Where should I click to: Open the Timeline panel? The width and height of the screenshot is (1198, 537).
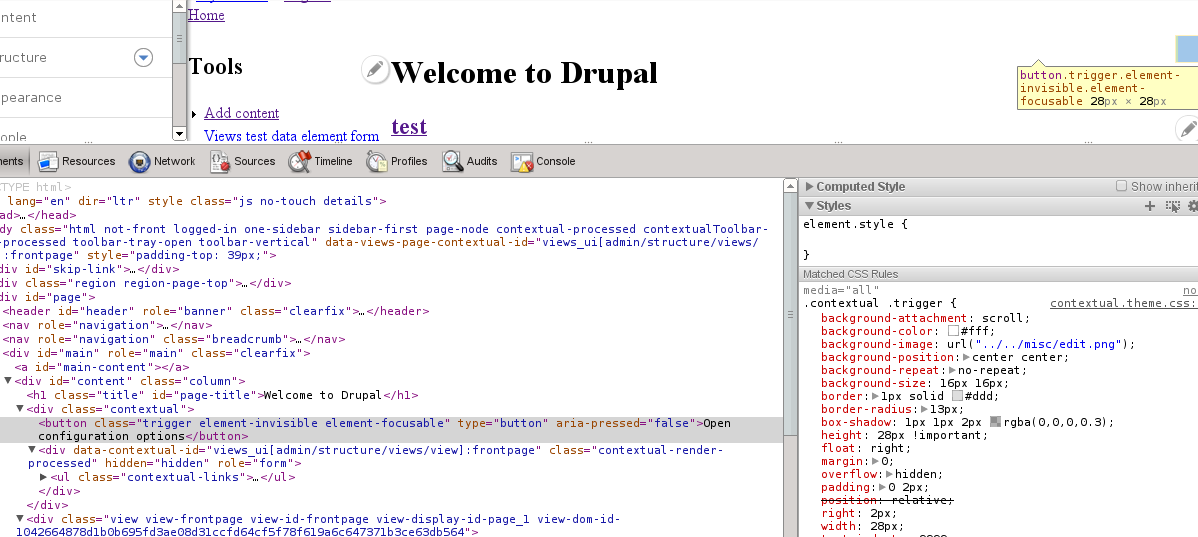point(321,161)
